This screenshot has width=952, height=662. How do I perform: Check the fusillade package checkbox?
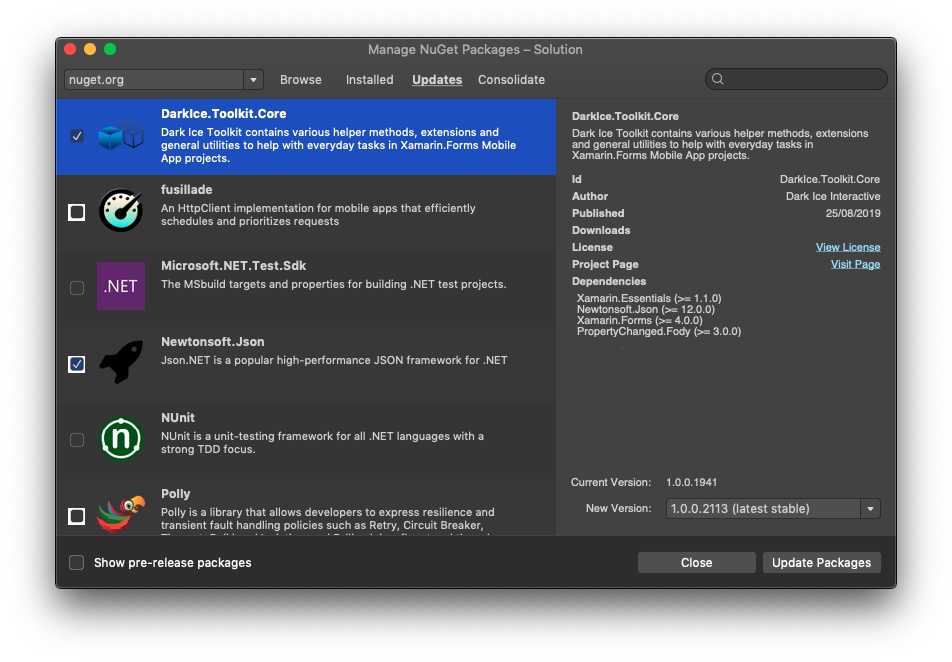pos(76,212)
